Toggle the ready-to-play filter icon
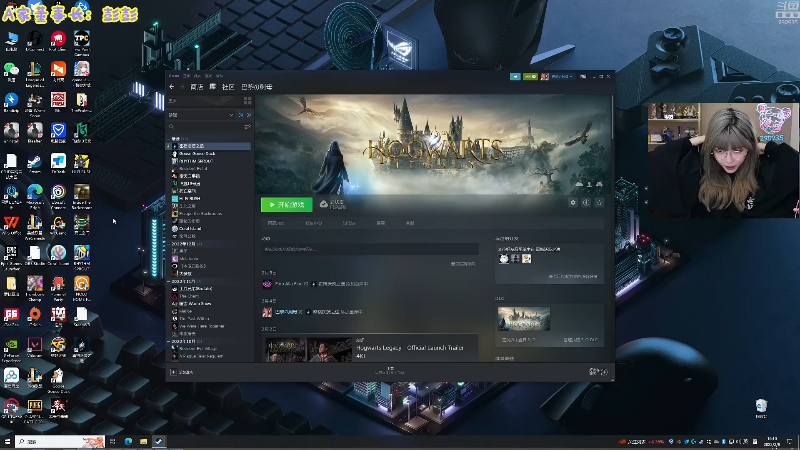Image resolution: width=800 pixels, height=450 pixels. (x=248, y=115)
